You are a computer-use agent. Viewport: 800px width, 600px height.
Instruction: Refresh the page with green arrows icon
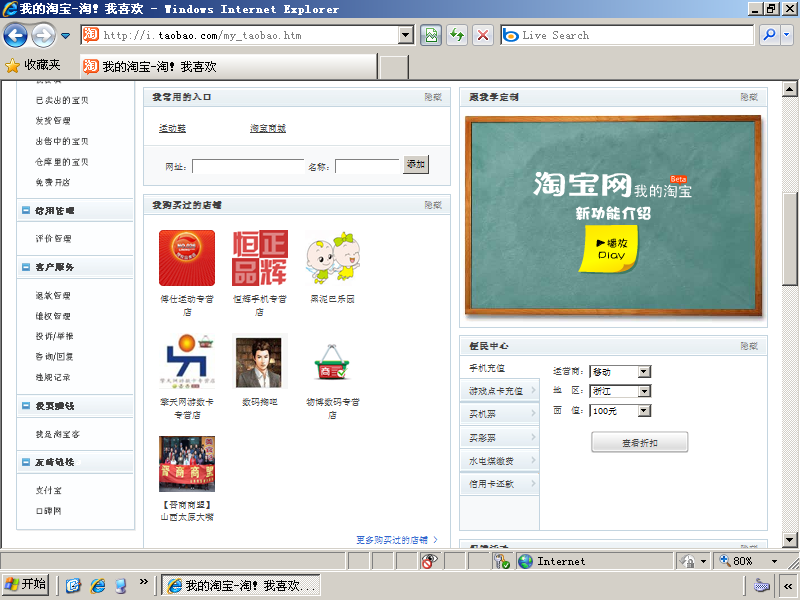[x=457, y=35]
